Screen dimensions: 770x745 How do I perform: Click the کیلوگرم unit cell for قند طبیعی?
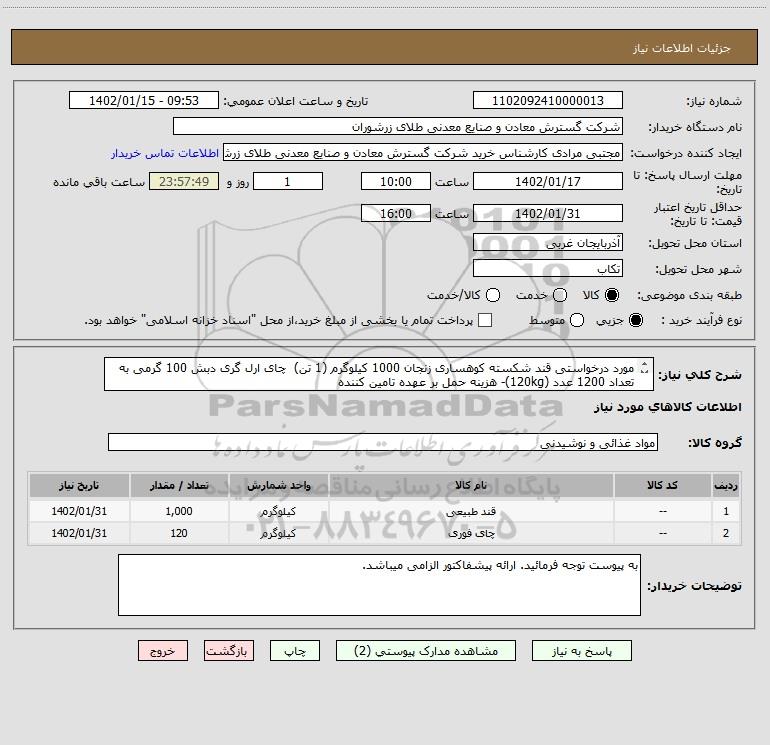point(278,511)
